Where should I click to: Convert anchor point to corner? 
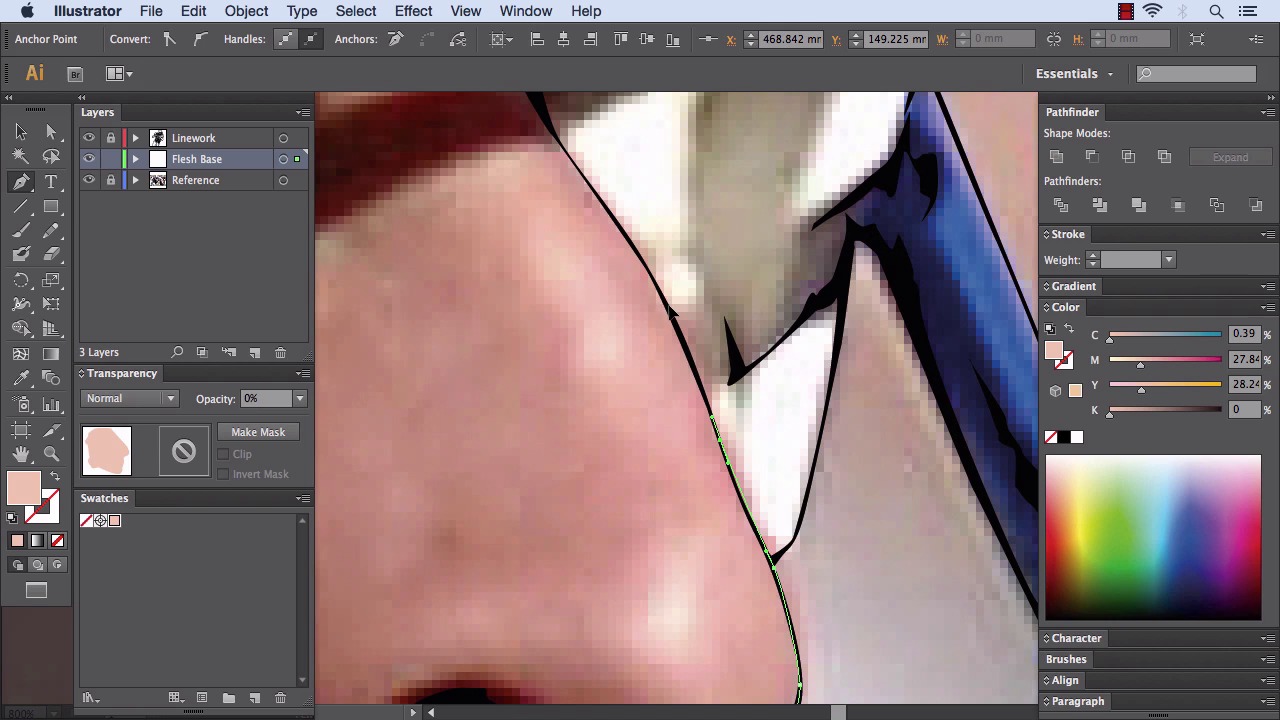pos(170,39)
